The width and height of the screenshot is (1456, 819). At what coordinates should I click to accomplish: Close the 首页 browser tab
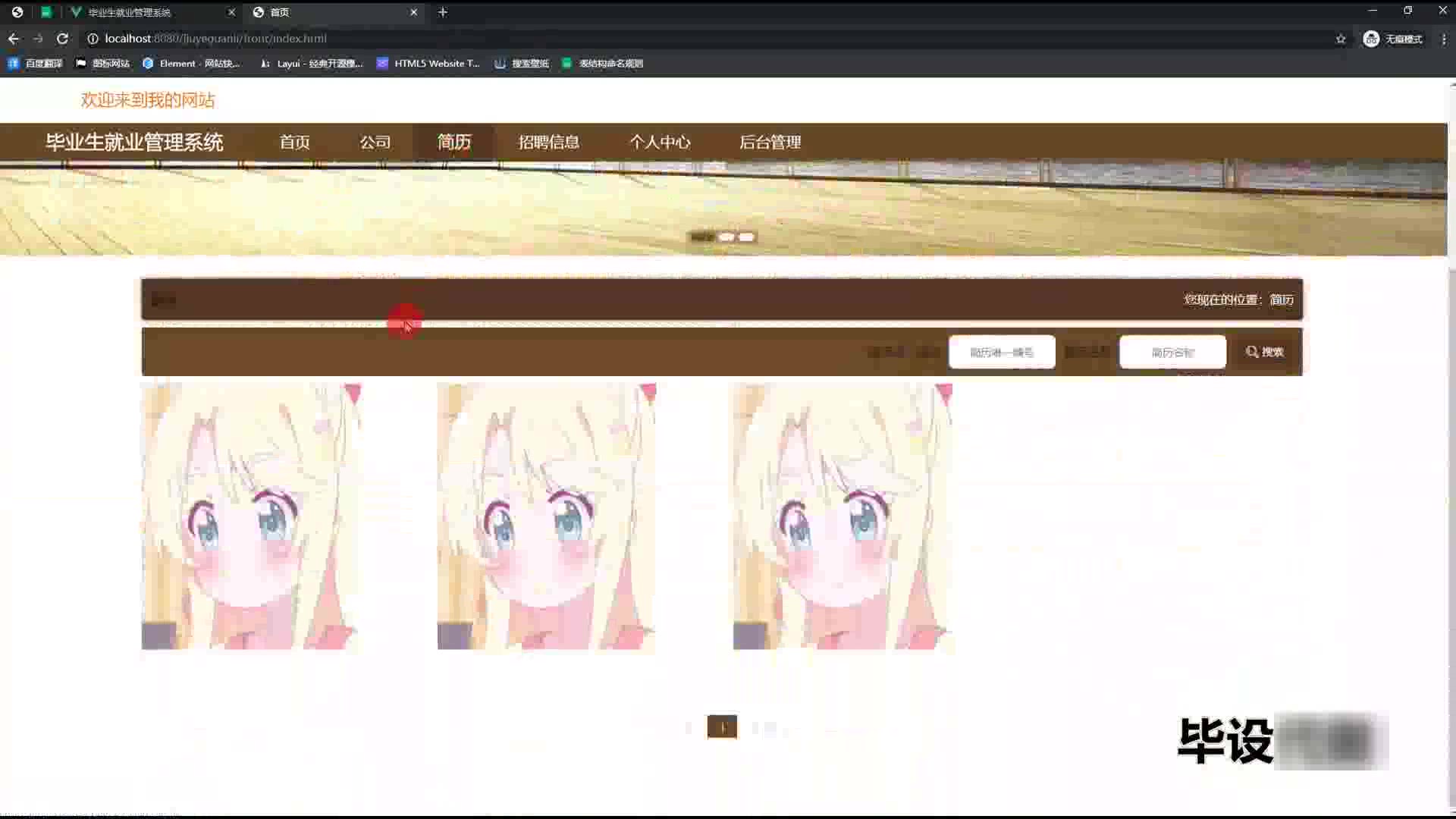pyautogui.click(x=413, y=12)
